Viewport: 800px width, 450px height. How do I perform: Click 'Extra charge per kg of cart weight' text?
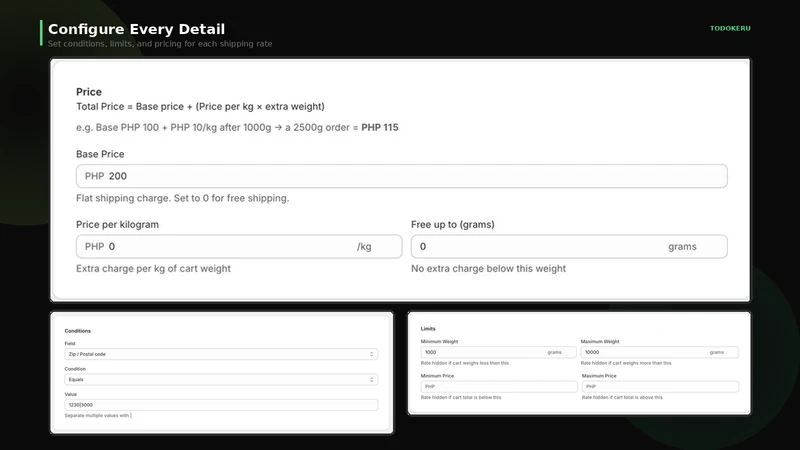(x=153, y=268)
